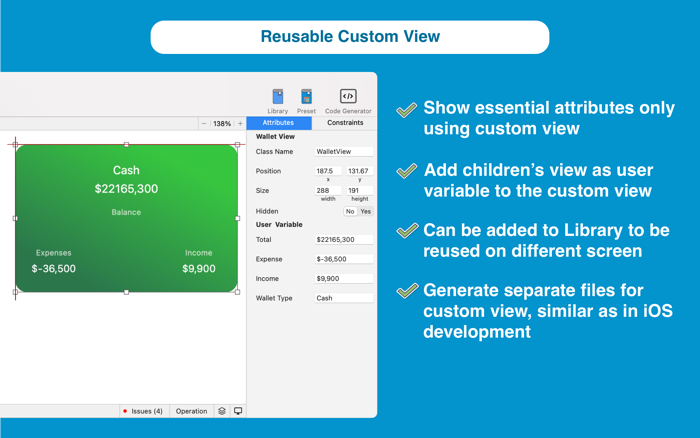700x438 pixels.
Task: Click the Total user variable field
Action: (344, 240)
